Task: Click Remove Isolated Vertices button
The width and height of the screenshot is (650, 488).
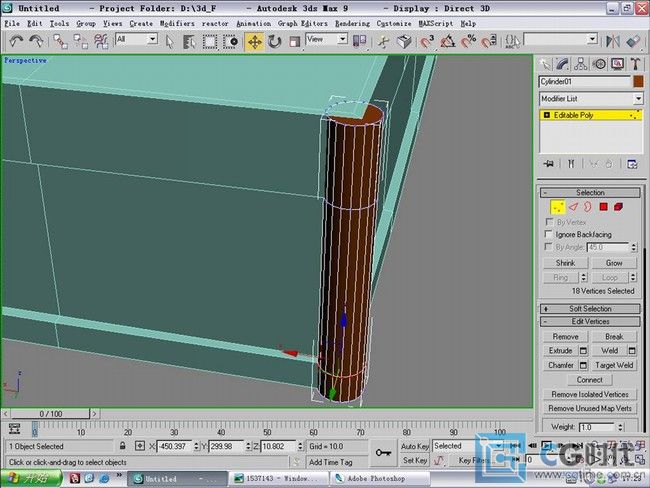Action: (590, 394)
